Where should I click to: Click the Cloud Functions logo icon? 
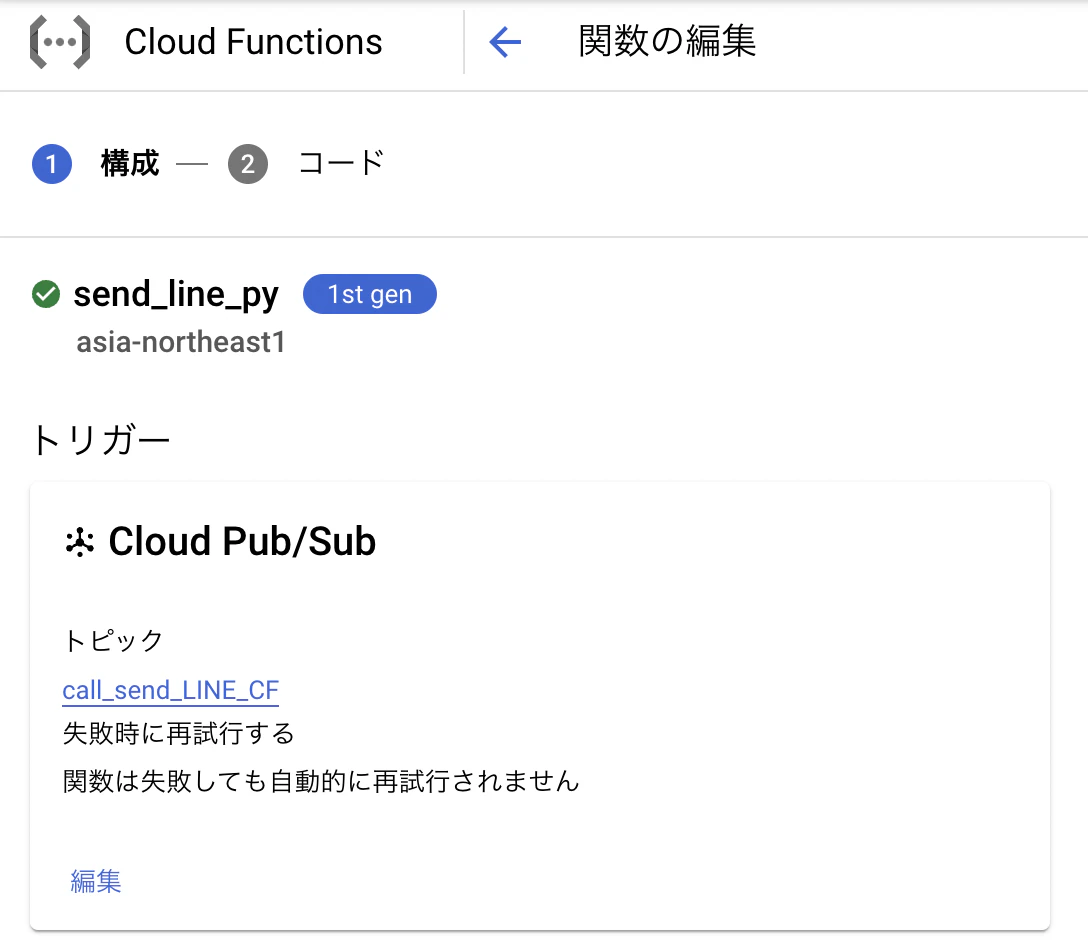click(60, 42)
